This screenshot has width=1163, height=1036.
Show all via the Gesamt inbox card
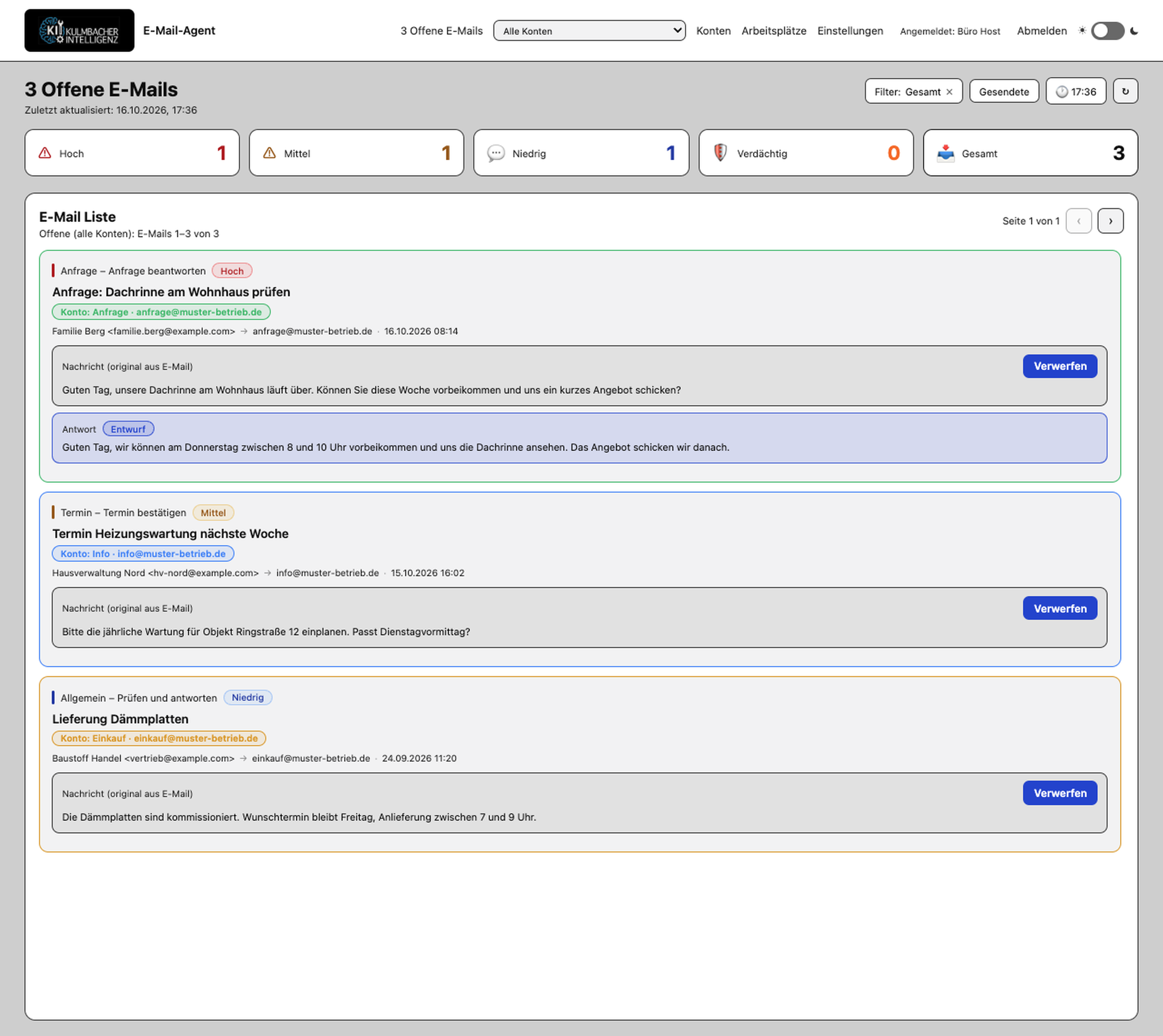[1030, 153]
